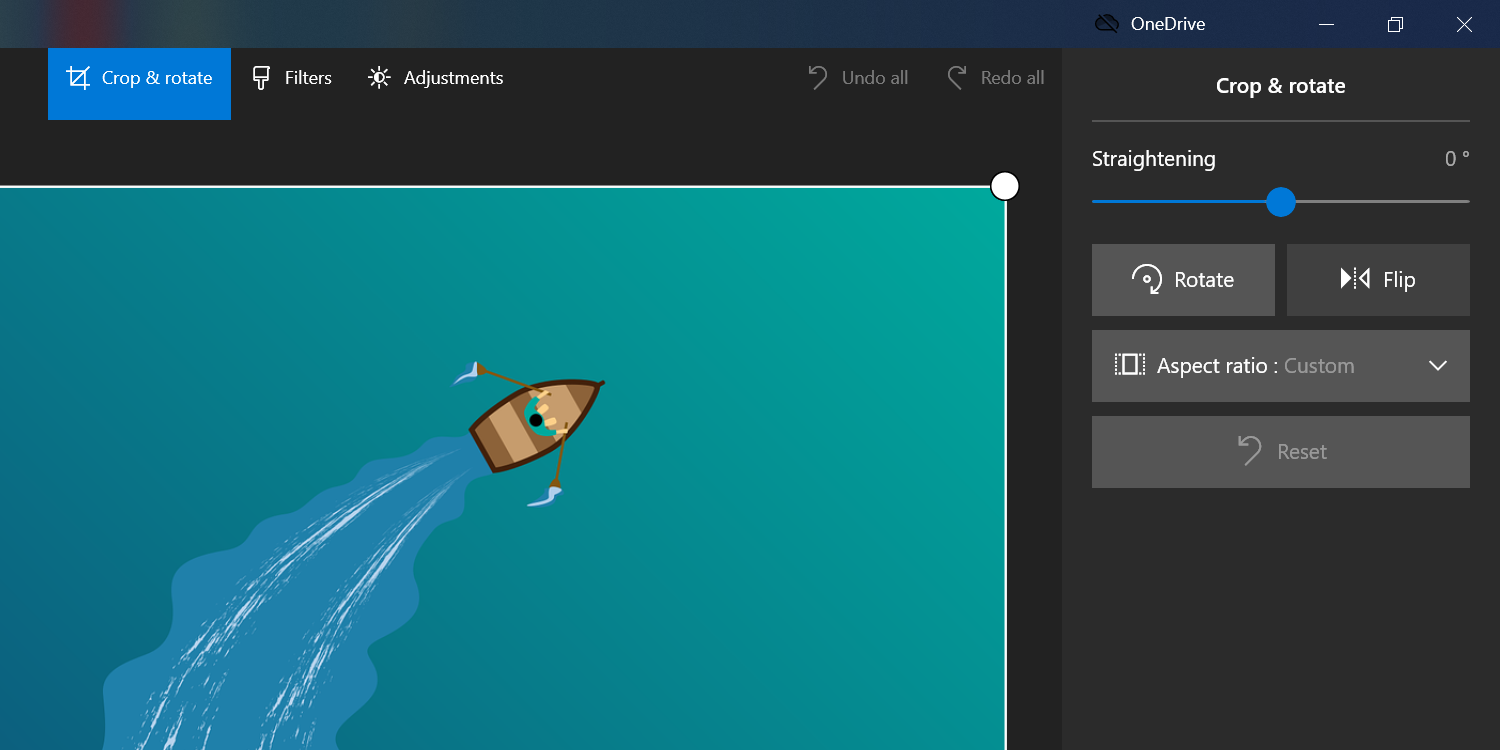This screenshot has width=1500, height=750.
Task: Click the Redo all arrow icon
Action: pos(957,78)
